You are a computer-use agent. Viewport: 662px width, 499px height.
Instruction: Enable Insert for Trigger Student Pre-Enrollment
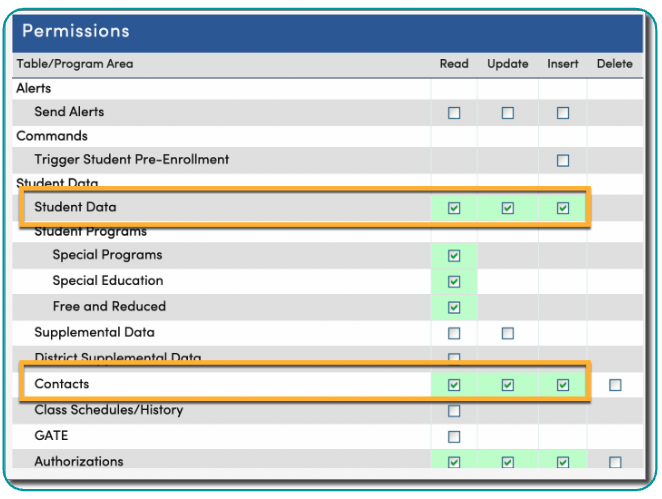pos(563,160)
